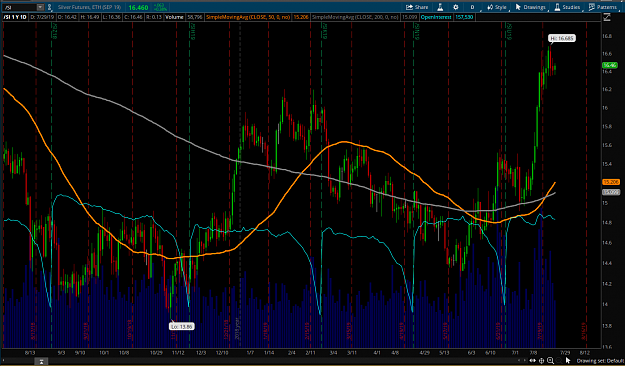Click the orange 15.206 moving average tag
The height and width of the screenshot is (366, 625).
pos(611,182)
